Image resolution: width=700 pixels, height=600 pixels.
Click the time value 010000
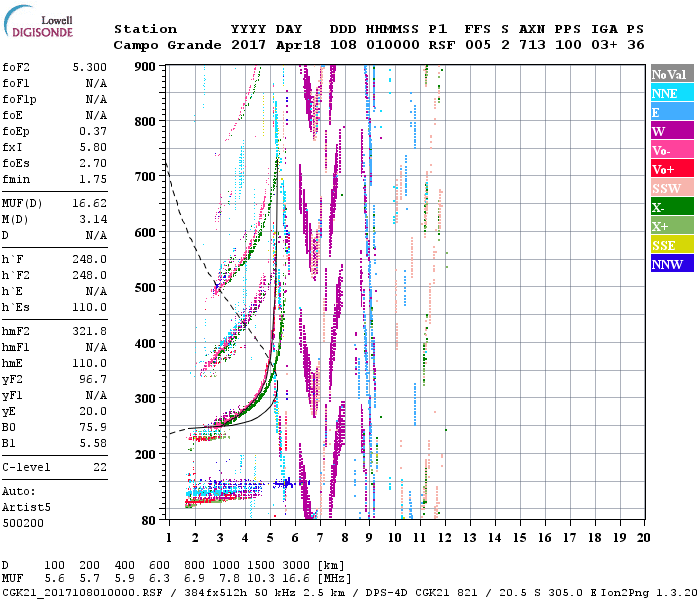tap(393, 45)
